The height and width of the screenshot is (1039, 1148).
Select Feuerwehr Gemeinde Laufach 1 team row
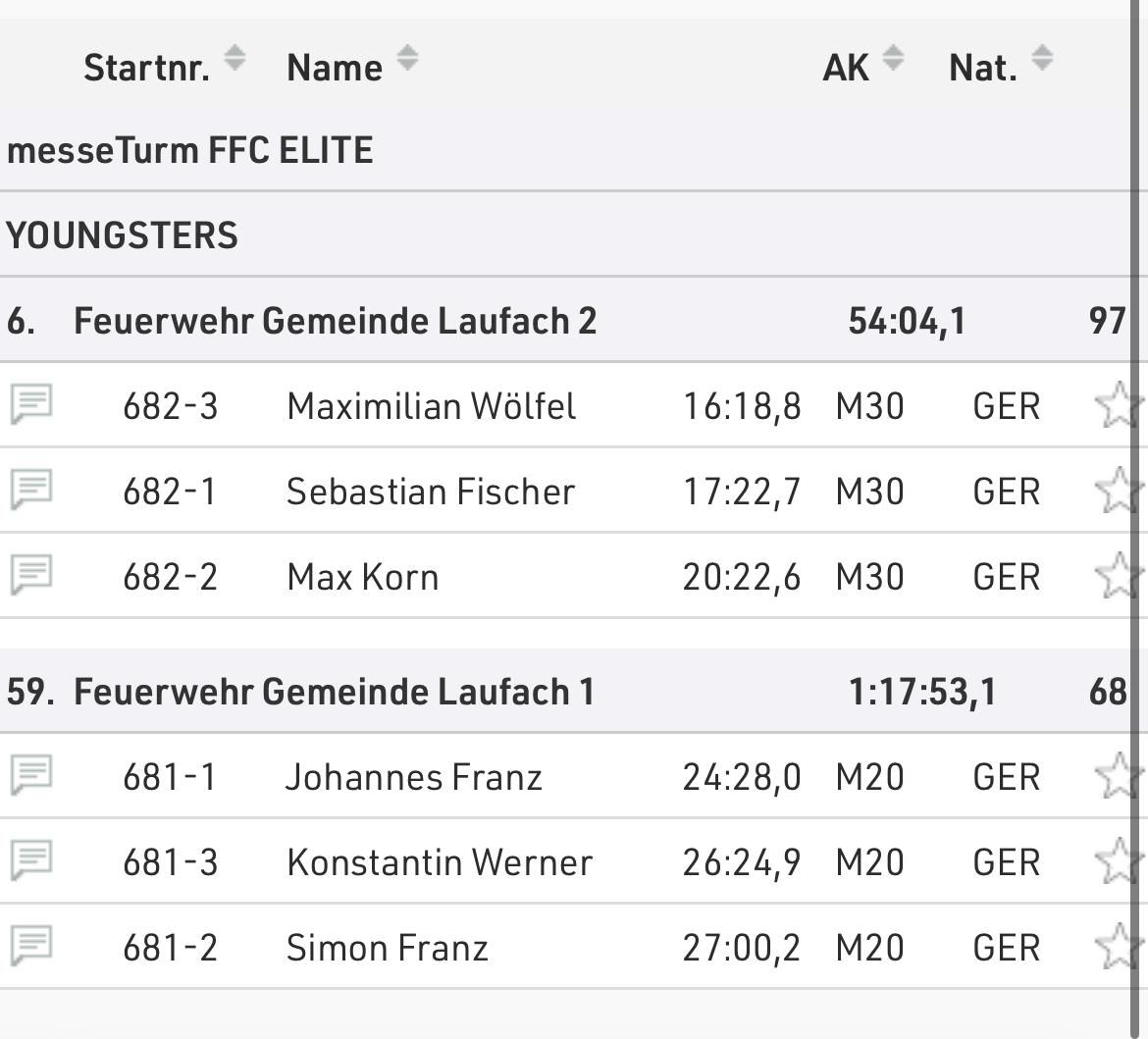[x=334, y=692]
